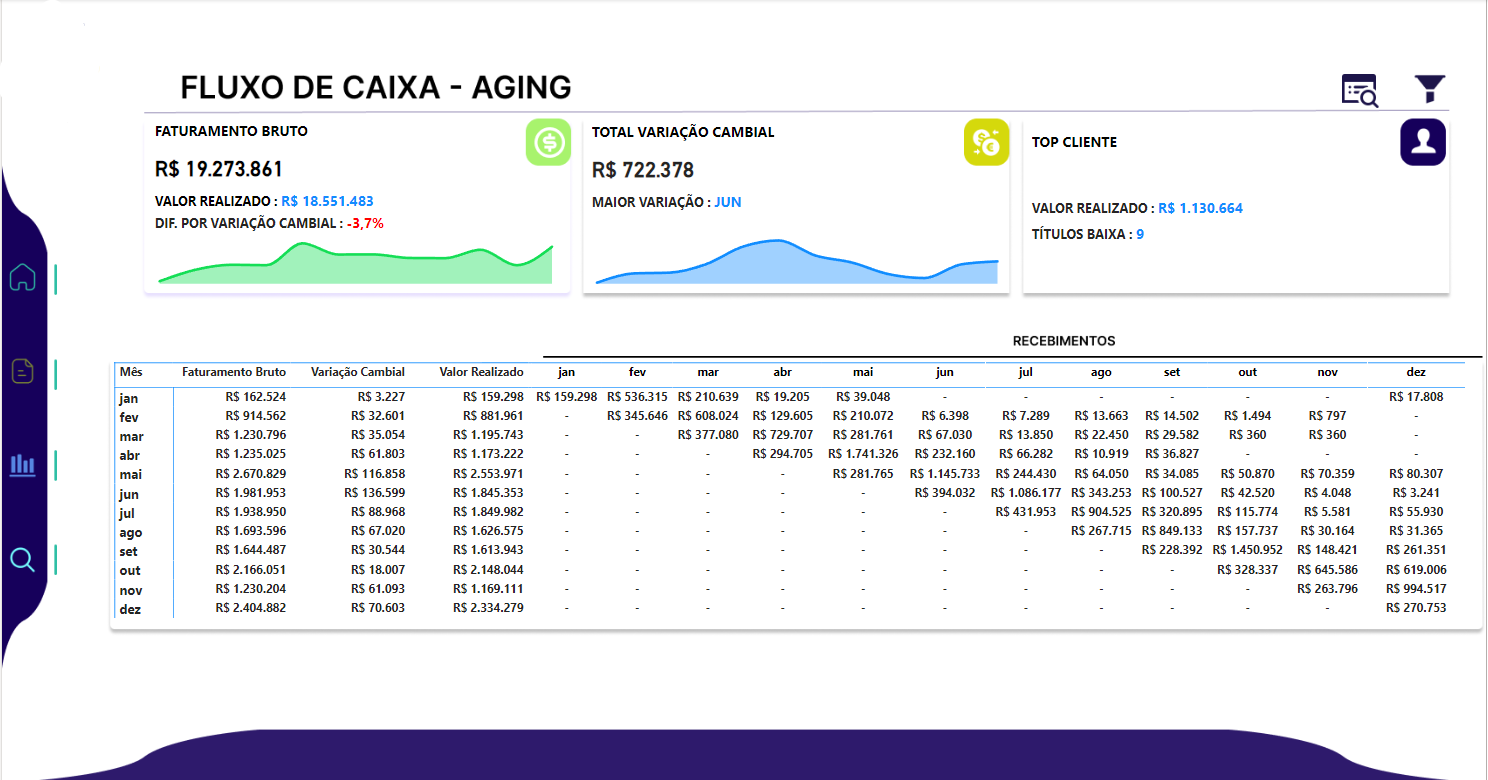Select the RECEBIMENTOS header label
1488x780 pixels.
pyautogui.click(x=1064, y=341)
